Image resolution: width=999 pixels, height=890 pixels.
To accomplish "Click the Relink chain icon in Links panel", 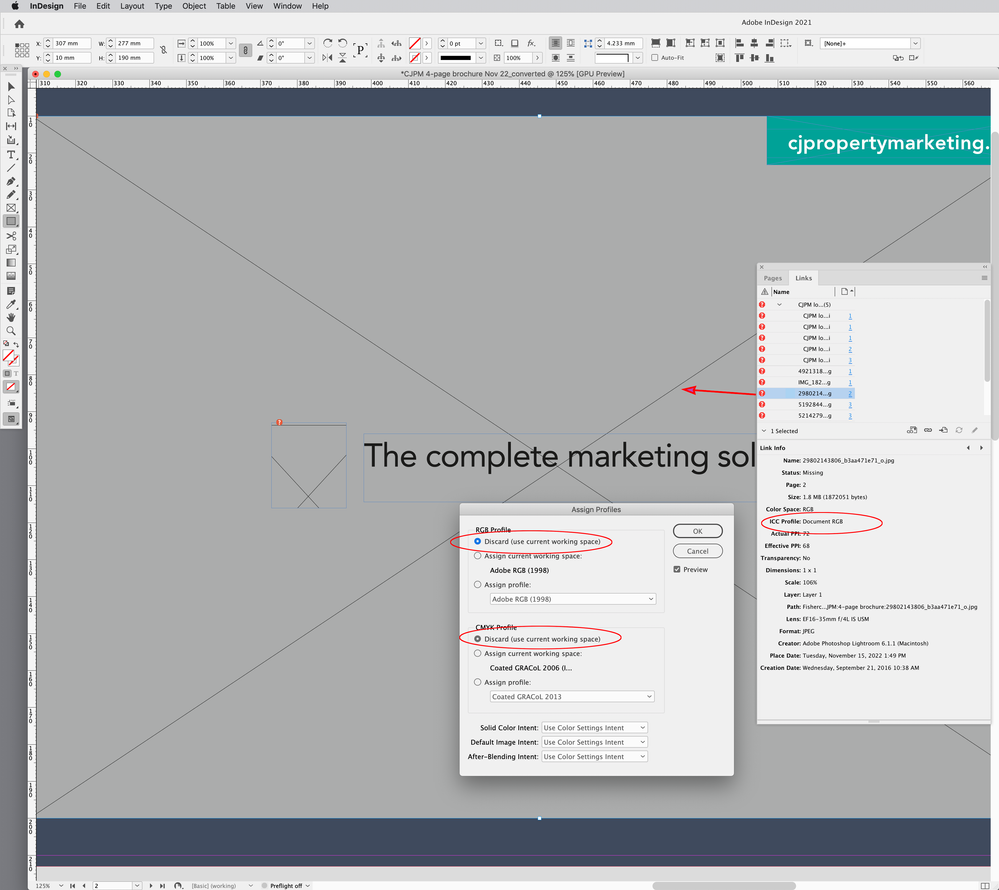I will click(x=928, y=430).
